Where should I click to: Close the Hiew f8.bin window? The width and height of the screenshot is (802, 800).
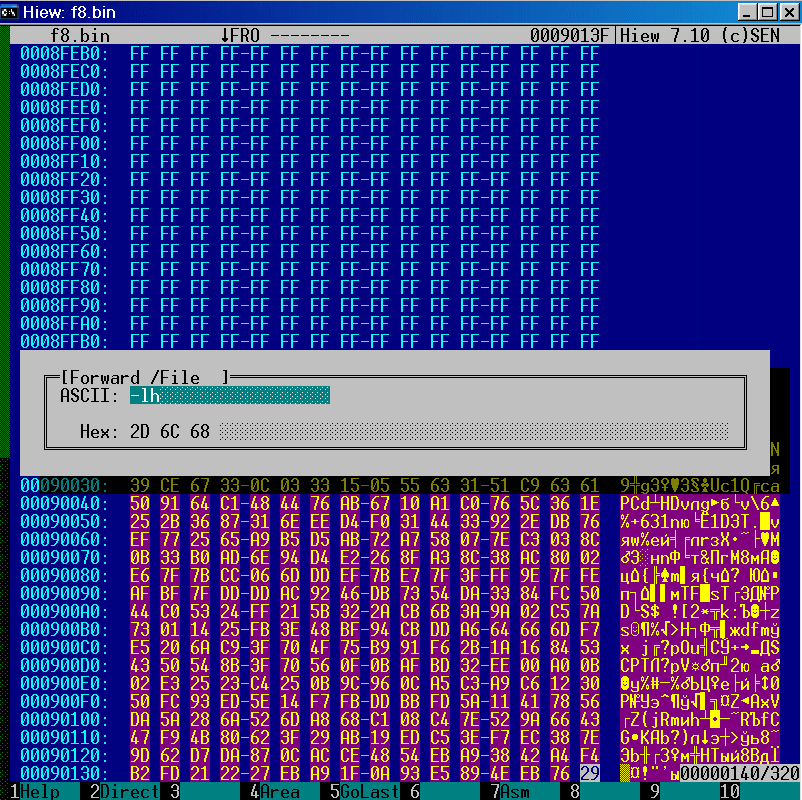coord(787,12)
